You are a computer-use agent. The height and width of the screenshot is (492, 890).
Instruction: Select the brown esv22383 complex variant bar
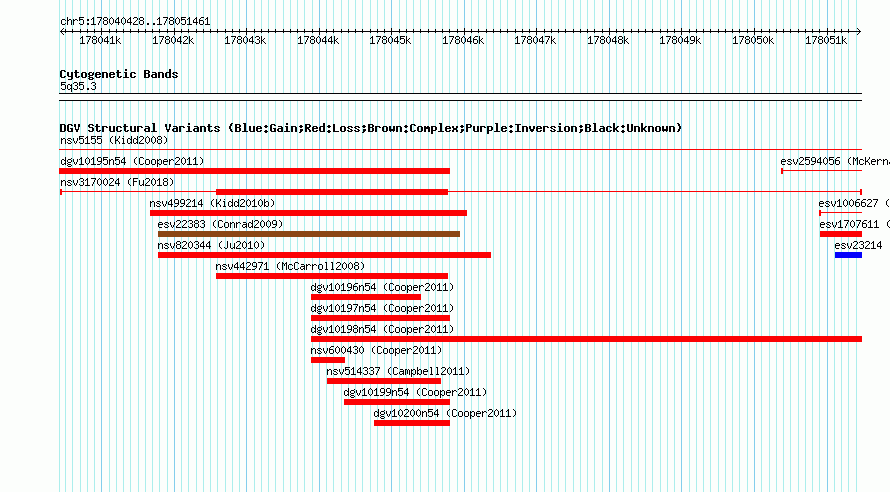[x=309, y=234]
